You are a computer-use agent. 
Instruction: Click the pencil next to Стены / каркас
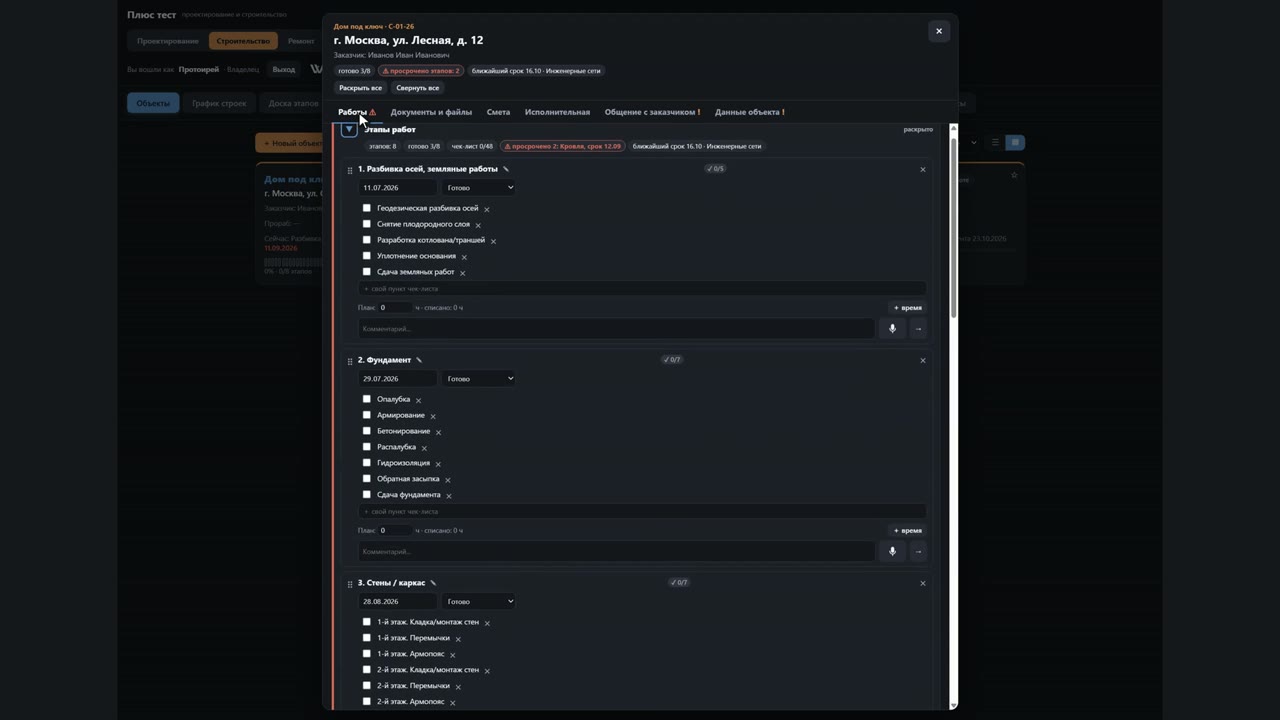coord(433,583)
